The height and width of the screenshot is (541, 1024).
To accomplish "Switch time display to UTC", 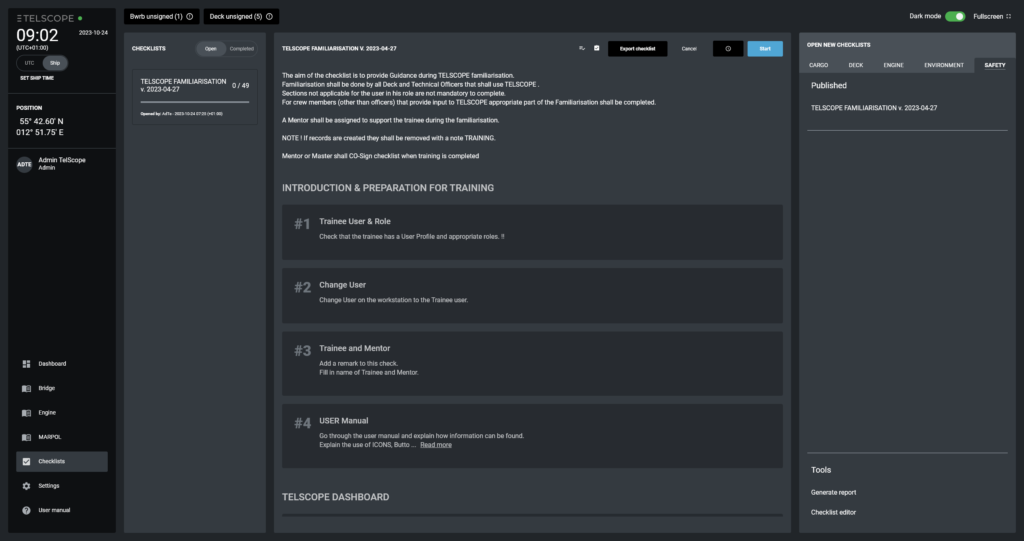I will click(29, 62).
